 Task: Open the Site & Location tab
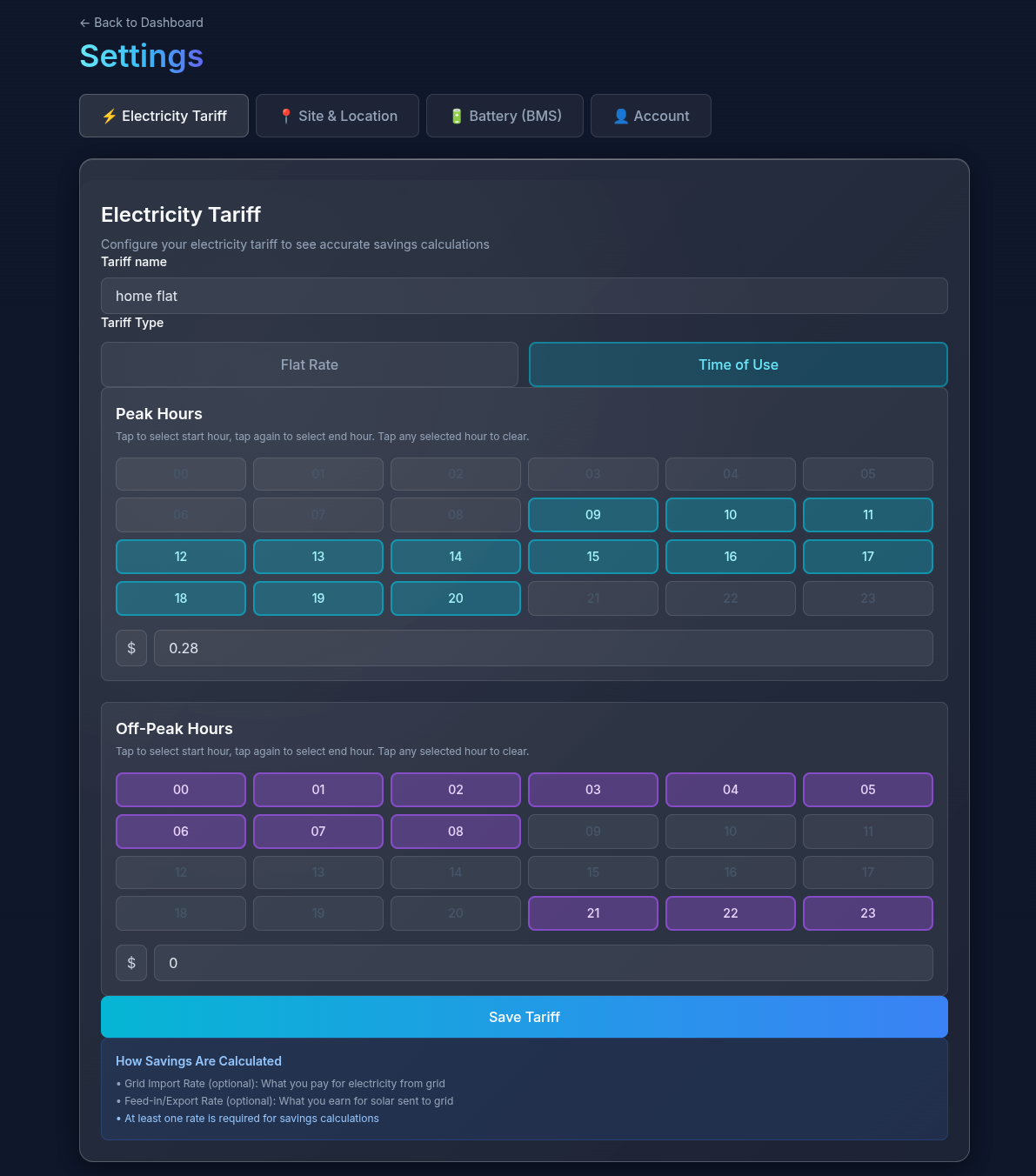pyautogui.click(x=338, y=117)
